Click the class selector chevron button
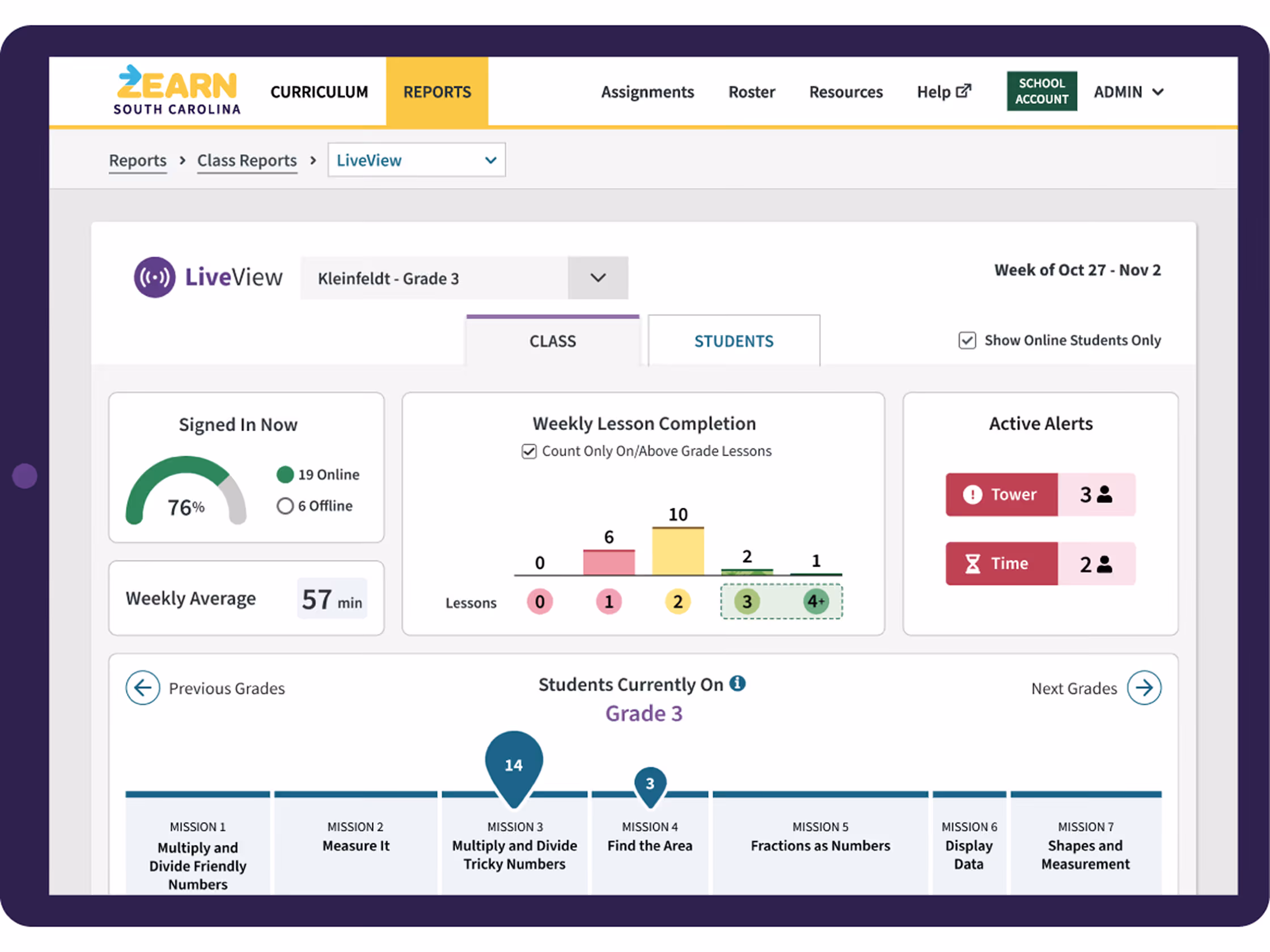Screen dimensions: 1270x952 click(x=598, y=278)
